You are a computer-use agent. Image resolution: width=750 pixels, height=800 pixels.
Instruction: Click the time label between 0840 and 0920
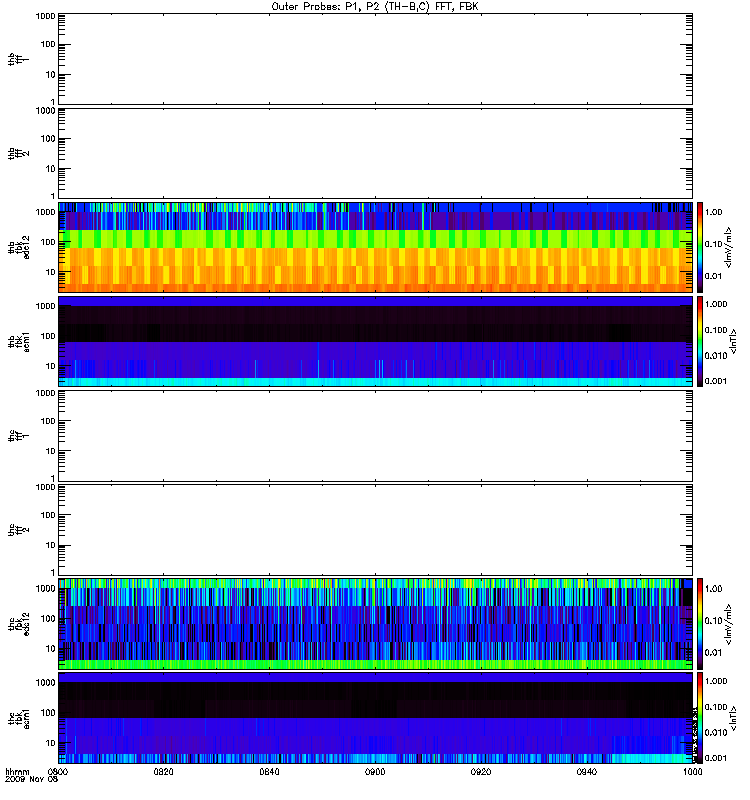point(375,772)
